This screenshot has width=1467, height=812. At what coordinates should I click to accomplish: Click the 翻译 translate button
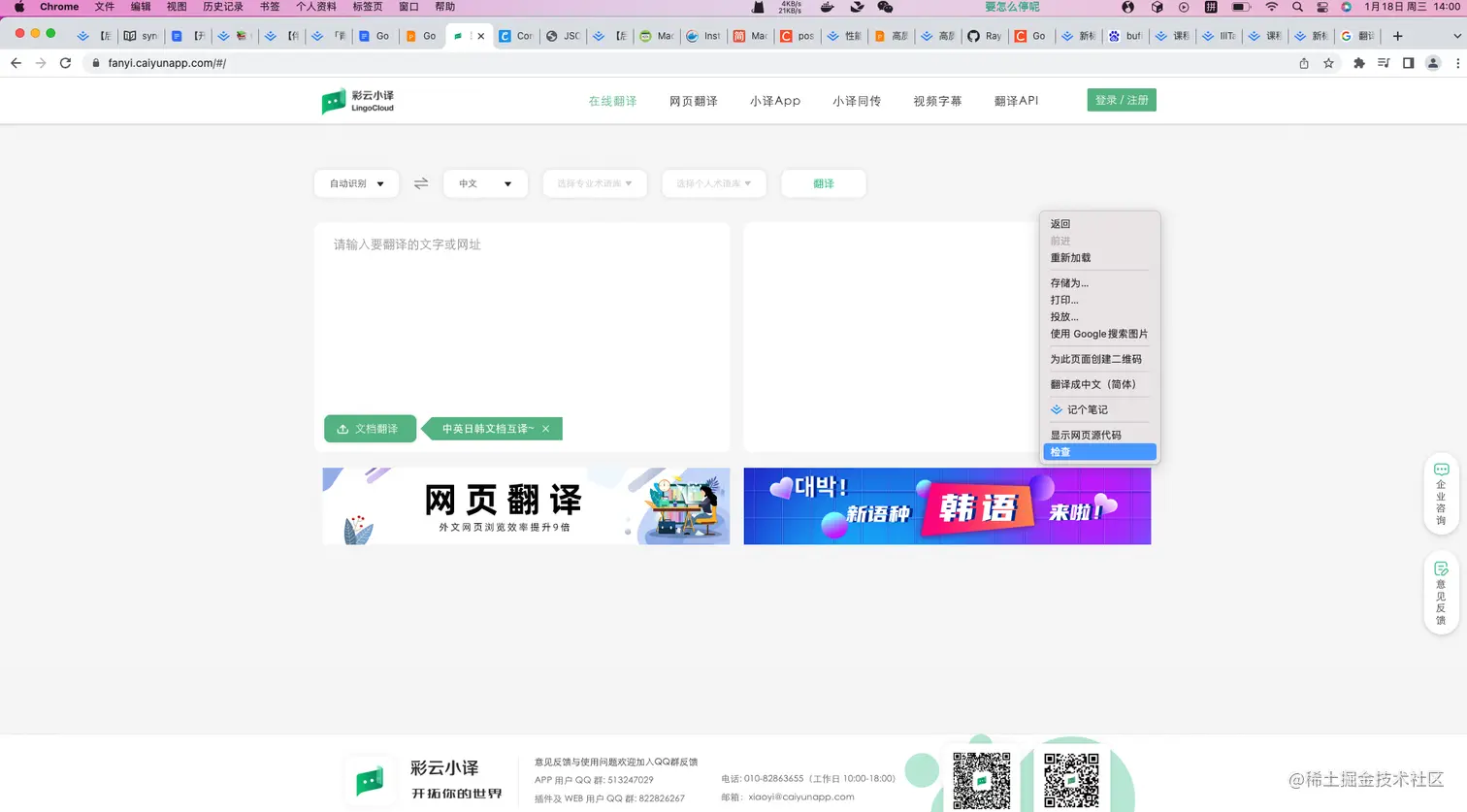click(x=824, y=183)
